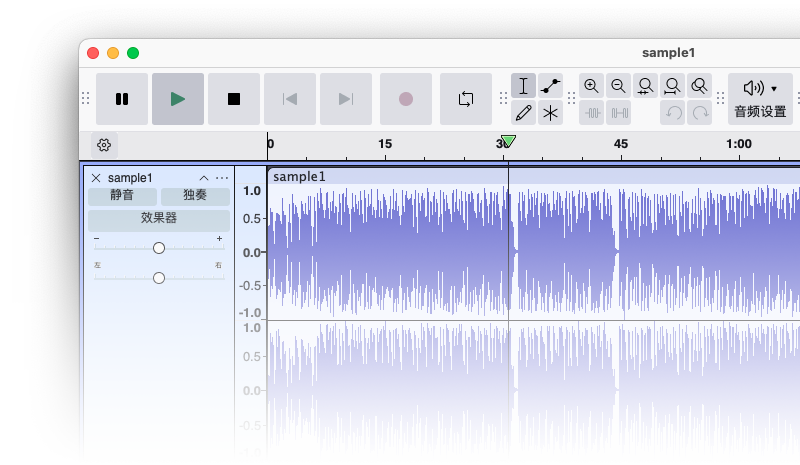
Task: Open the 音频设置 audio setup dropdown
Action: coord(760,99)
